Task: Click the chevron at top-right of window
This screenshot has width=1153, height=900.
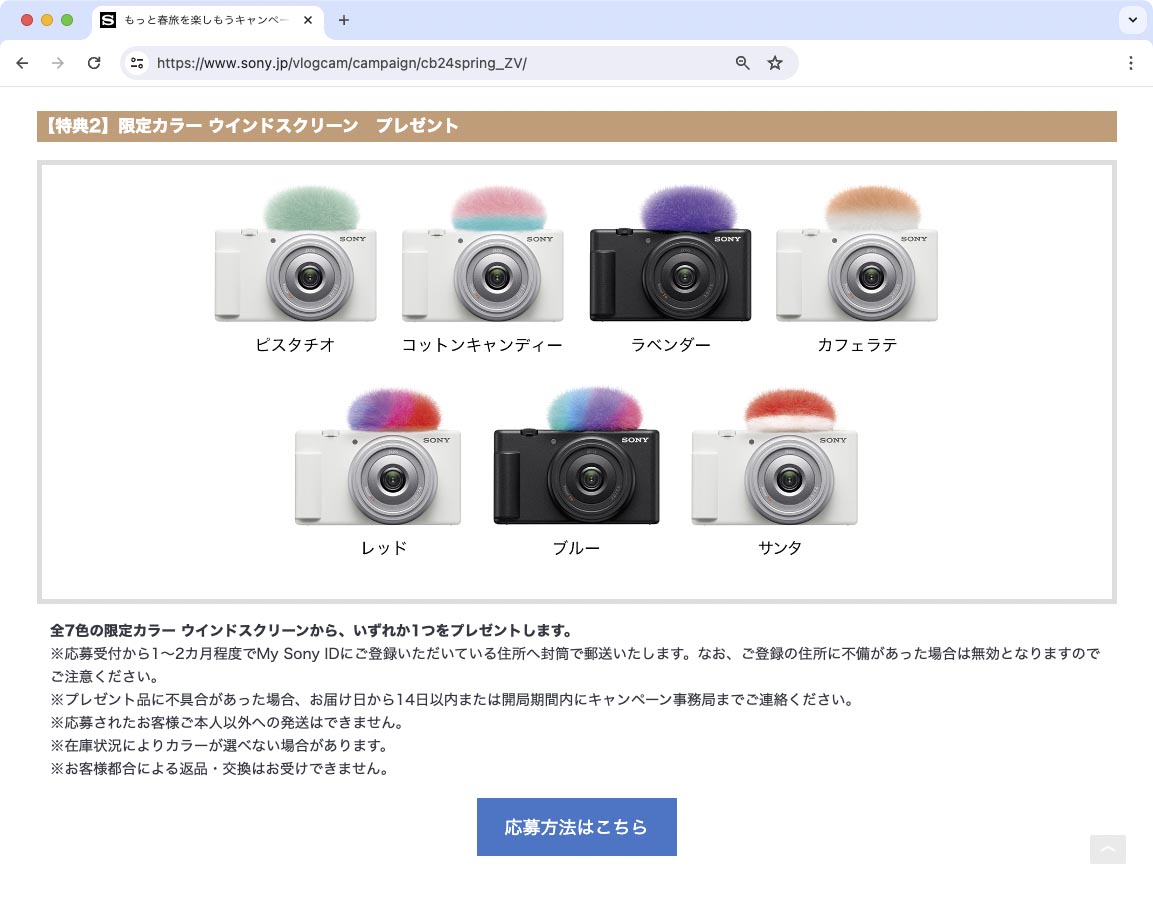Action: point(1132,20)
